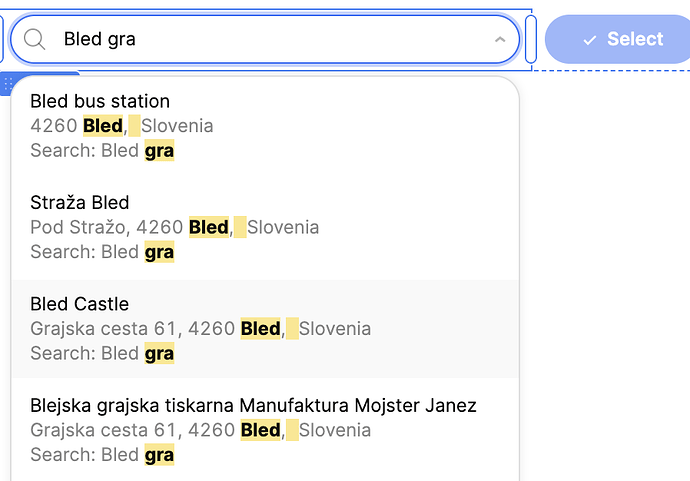This screenshot has width=690, height=481.
Task: Choose the "Bled bus station" suggestion
Action: pyautogui.click(x=265, y=126)
